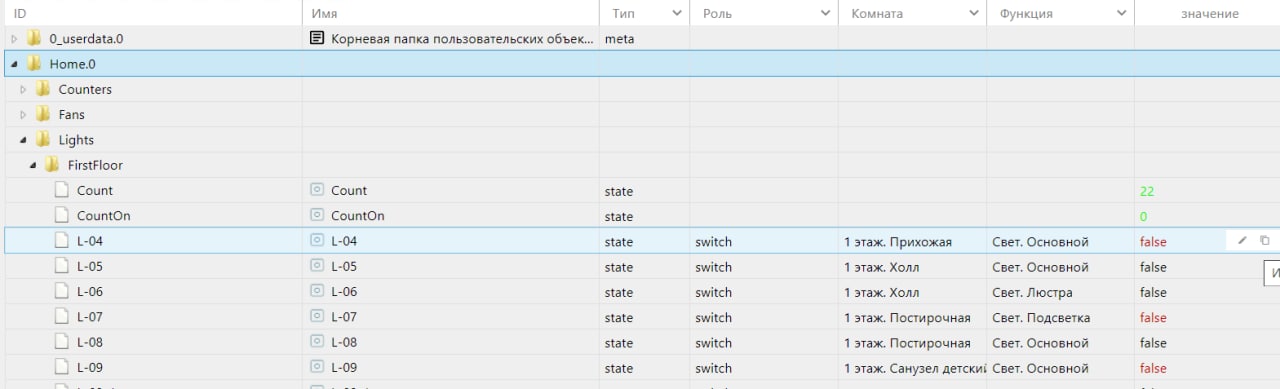Image resolution: width=1280 pixels, height=389 pixels.
Task: Click the state icon next to Count name
Action: [x=318, y=190]
